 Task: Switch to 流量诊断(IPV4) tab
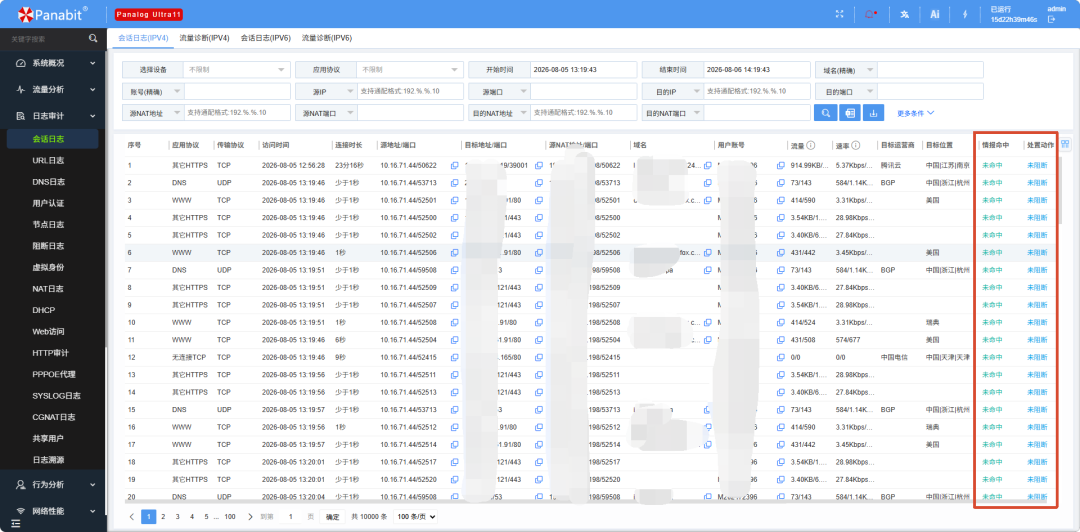tap(204, 38)
